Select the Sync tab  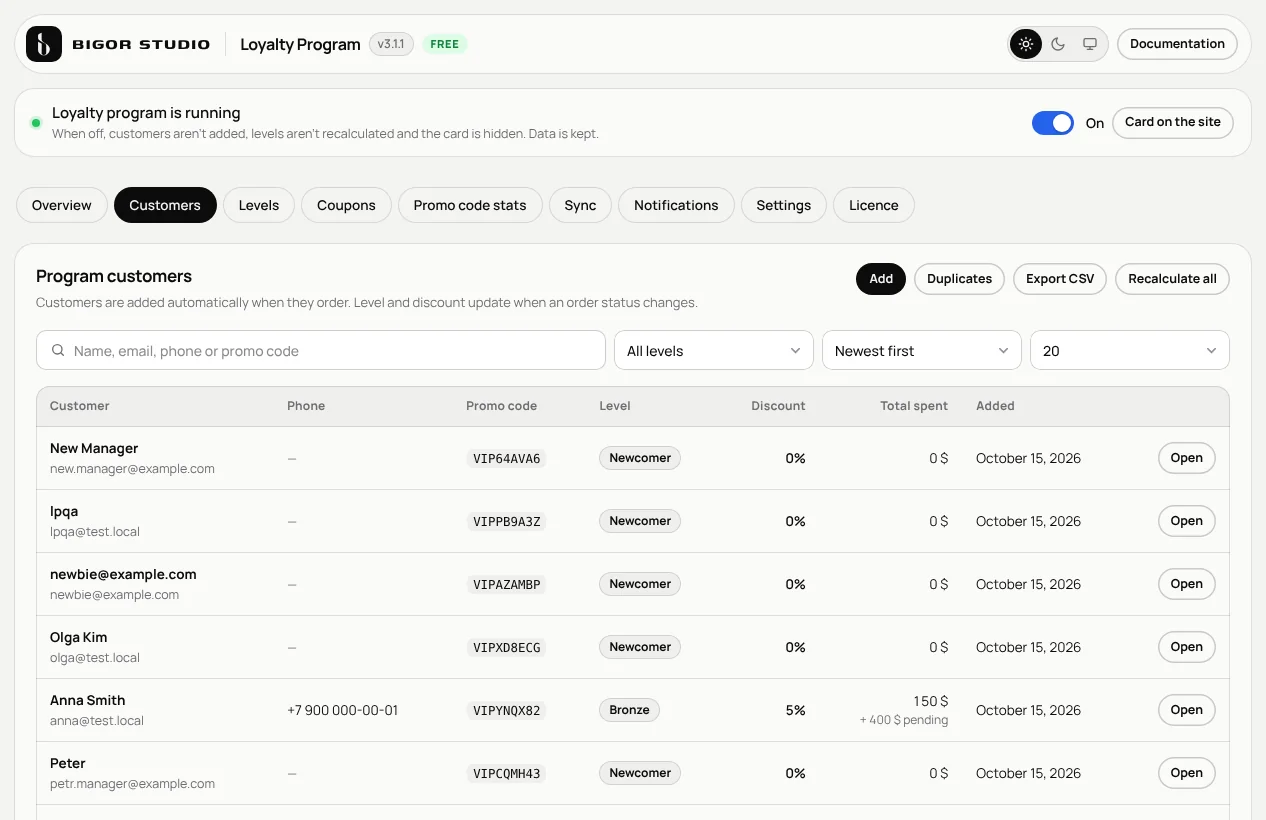(x=580, y=205)
